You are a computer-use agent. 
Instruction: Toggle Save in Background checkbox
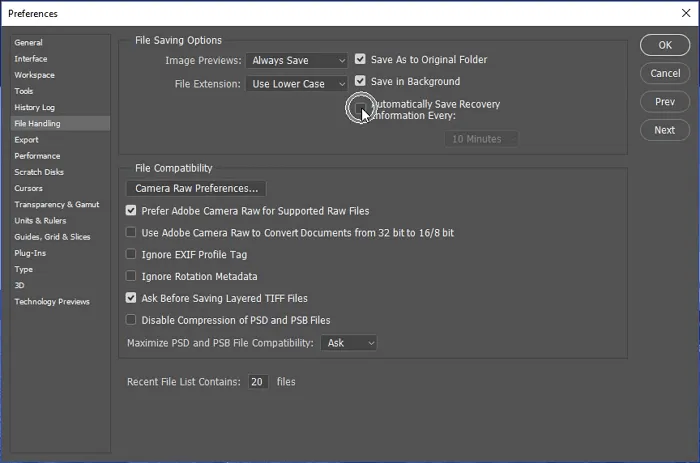pos(360,82)
